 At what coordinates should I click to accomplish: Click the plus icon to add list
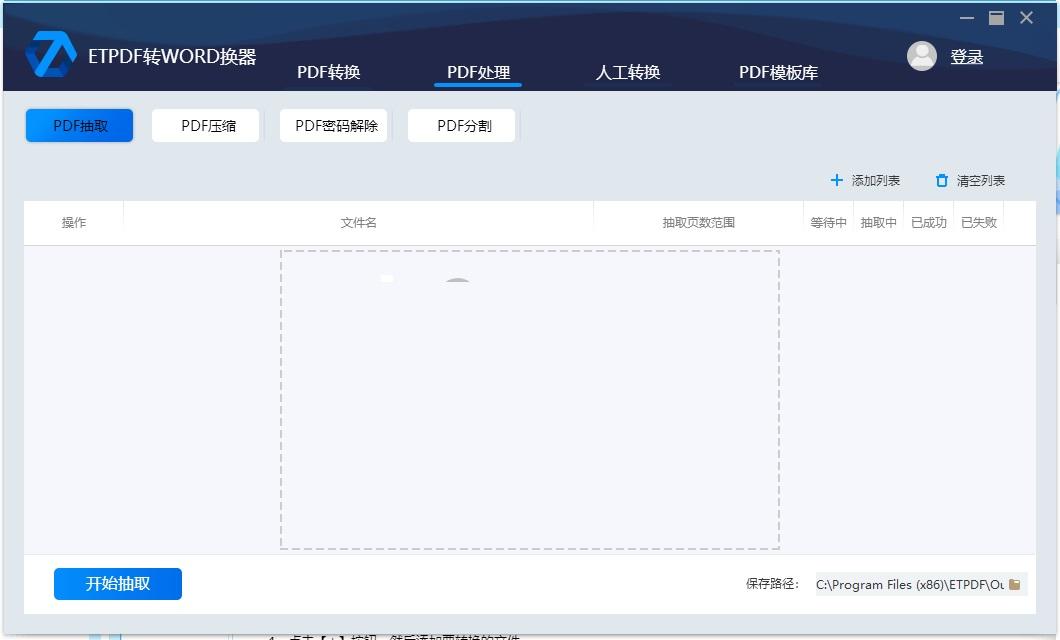[x=837, y=181]
